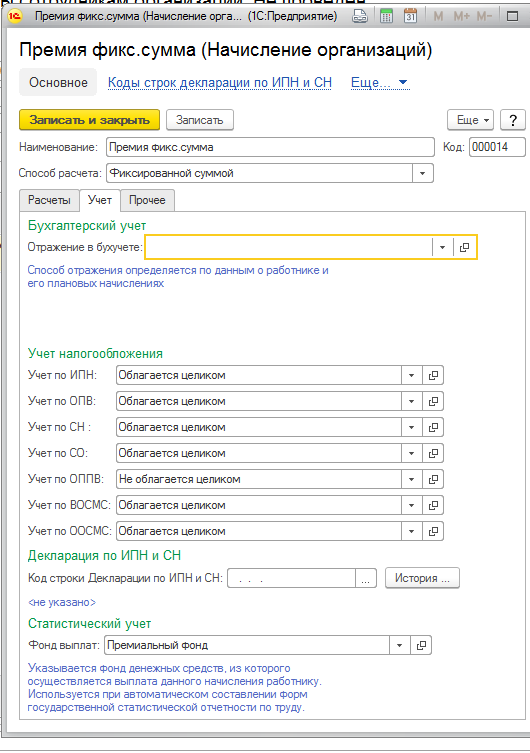Open linked item icon for Учет по СО
This screenshot has height=753, width=530.
pos(433,453)
